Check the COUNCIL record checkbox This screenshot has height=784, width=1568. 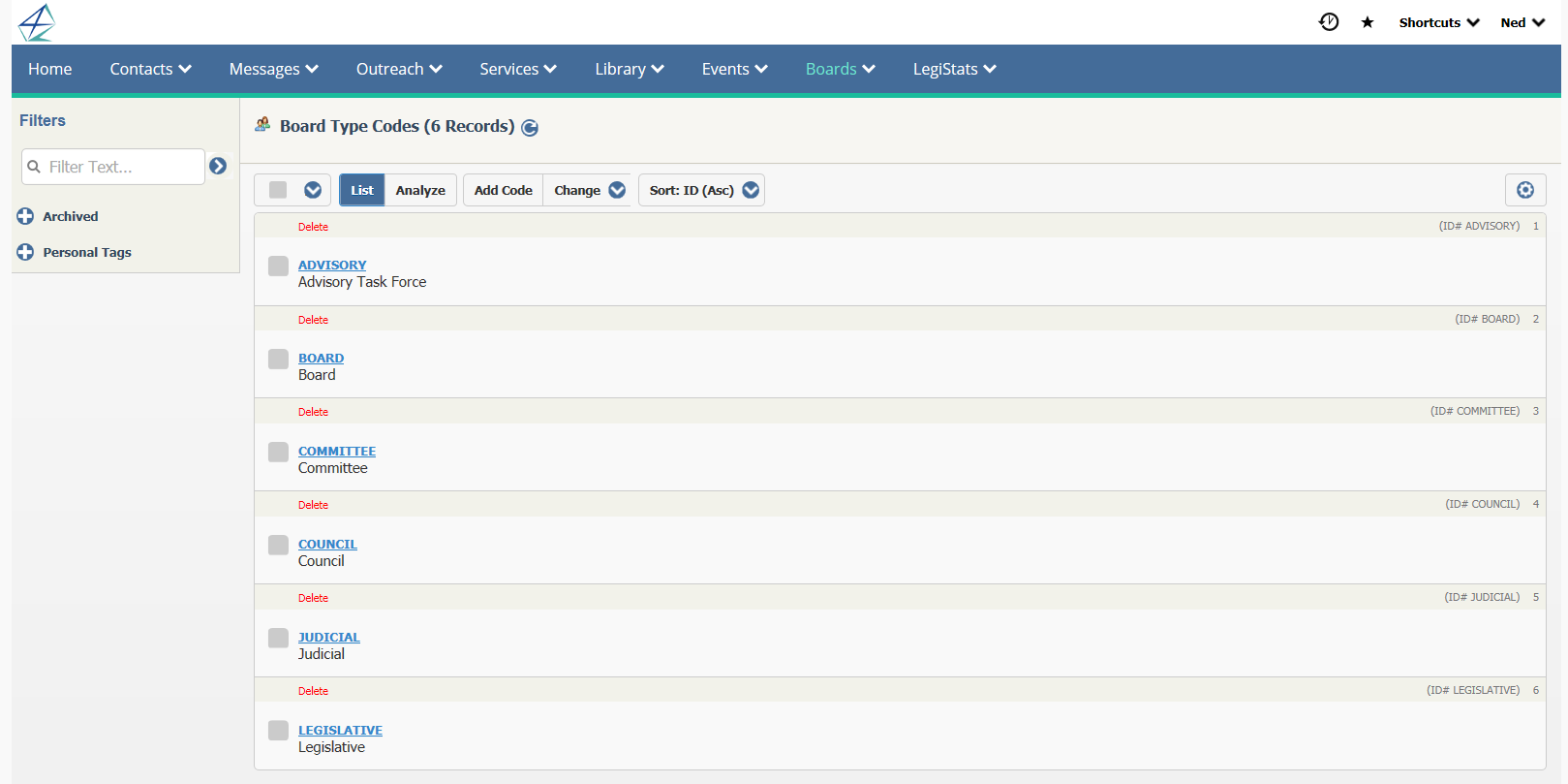[278, 545]
